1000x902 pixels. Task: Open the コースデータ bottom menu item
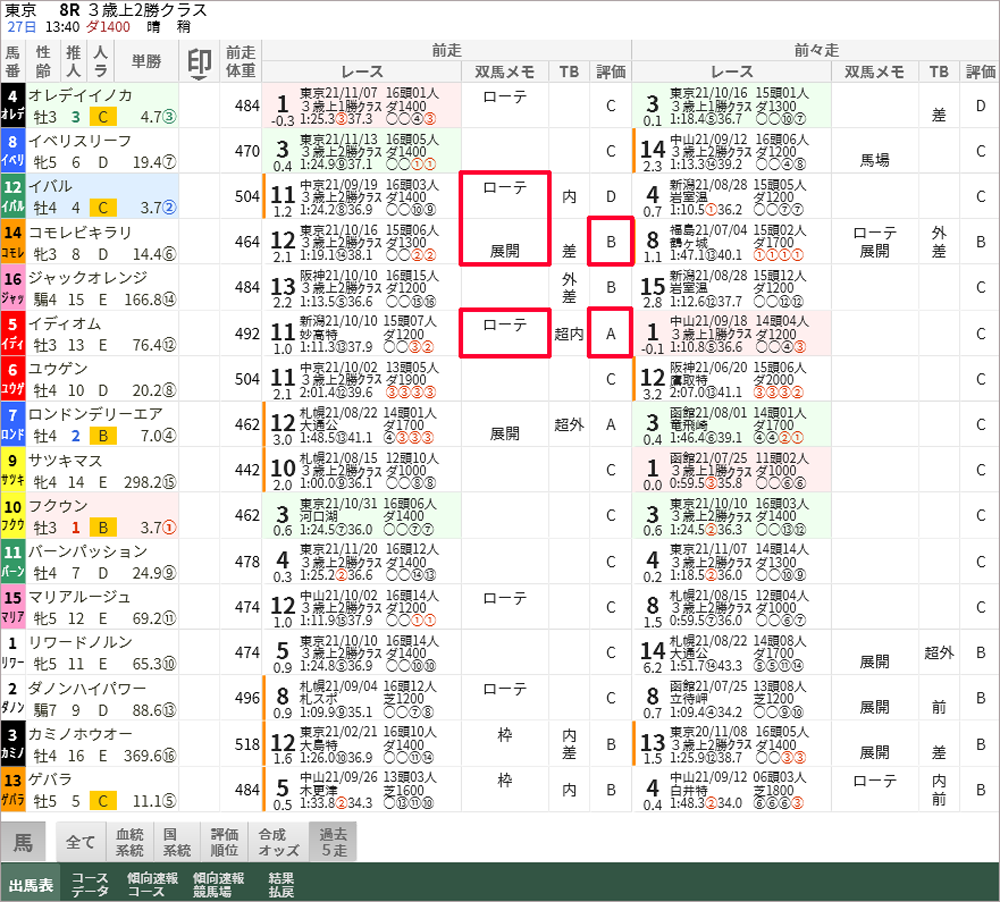point(90,885)
